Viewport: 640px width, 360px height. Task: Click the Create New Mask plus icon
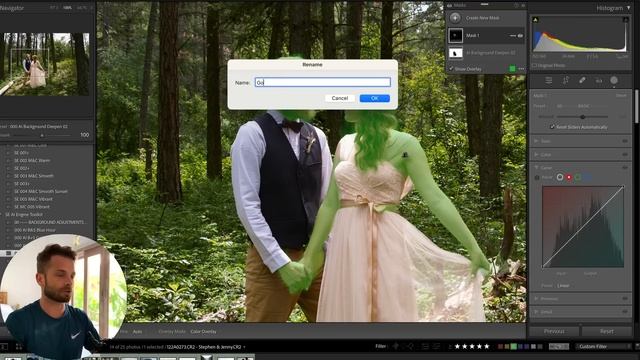click(x=455, y=18)
